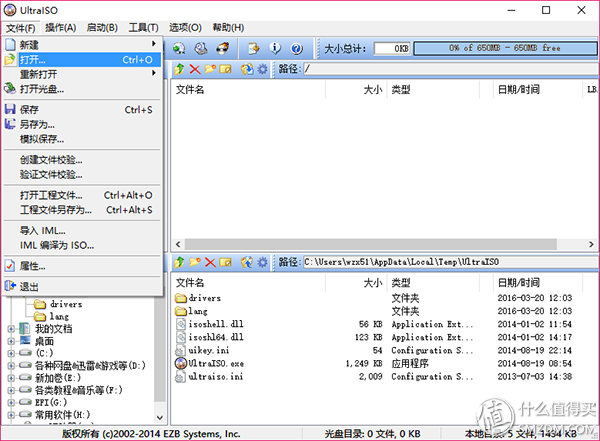This screenshot has width=600, height=441.
Task: Click the rename icon in the image pane toolbar
Action: [225, 69]
